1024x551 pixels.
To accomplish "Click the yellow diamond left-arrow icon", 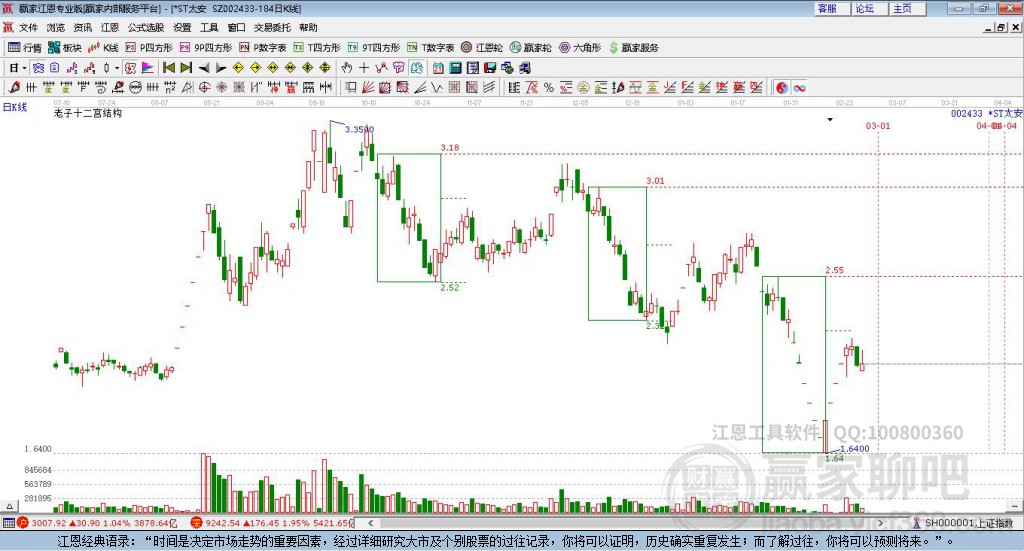I will pos(238,68).
